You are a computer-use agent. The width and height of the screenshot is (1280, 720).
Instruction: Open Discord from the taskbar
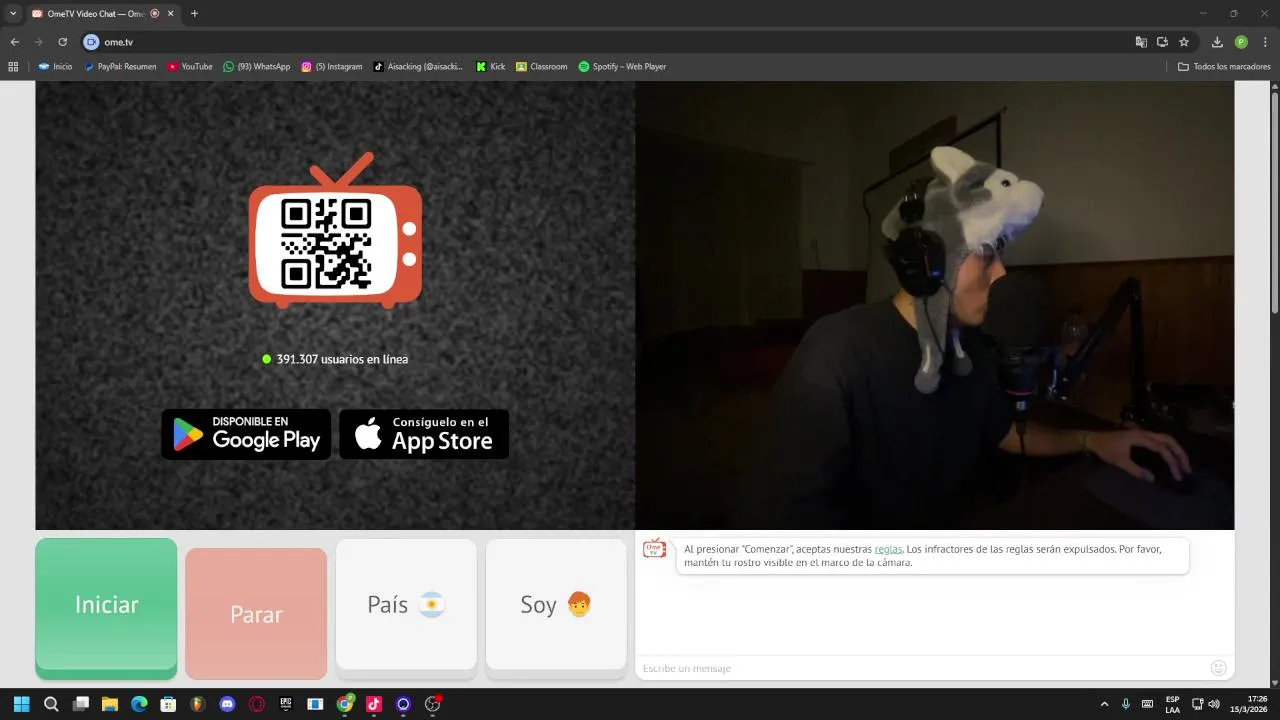(227, 704)
